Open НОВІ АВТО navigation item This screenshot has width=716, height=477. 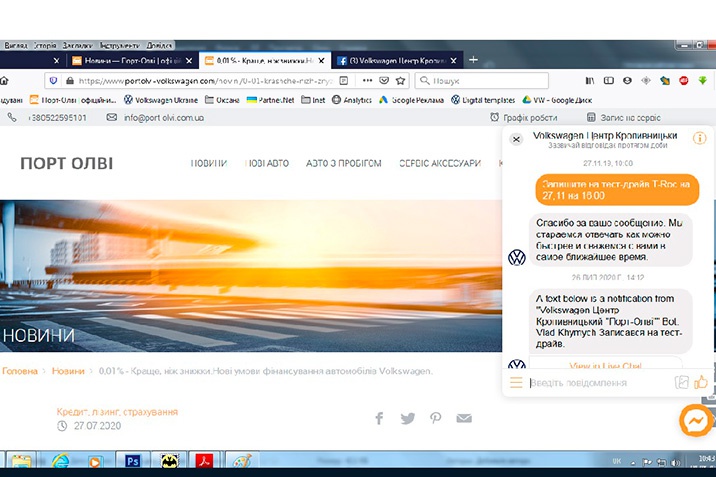point(267,163)
